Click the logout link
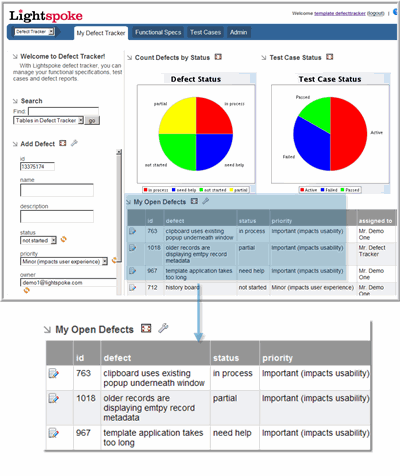The height and width of the screenshot is (476, 400). click(x=376, y=13)
